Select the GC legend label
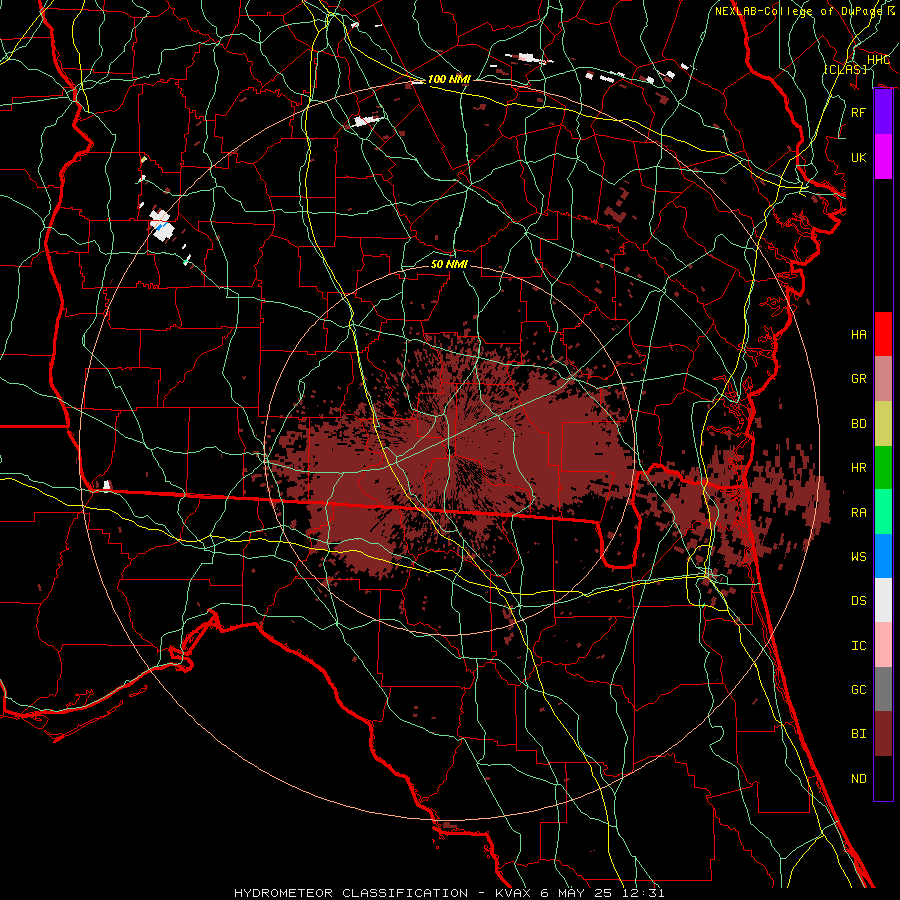 click(859, 690)
